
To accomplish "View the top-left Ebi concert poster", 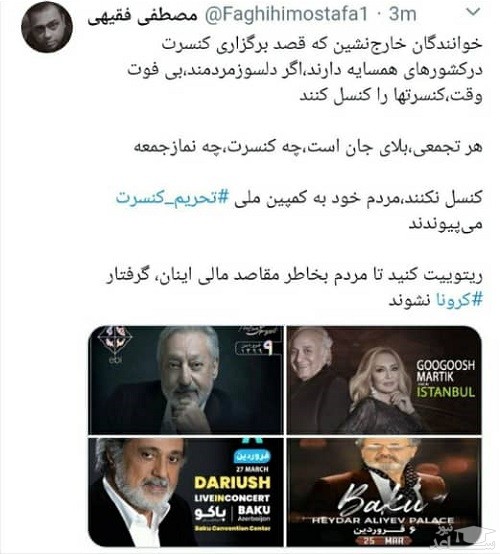I will click(x=186, y=380).
